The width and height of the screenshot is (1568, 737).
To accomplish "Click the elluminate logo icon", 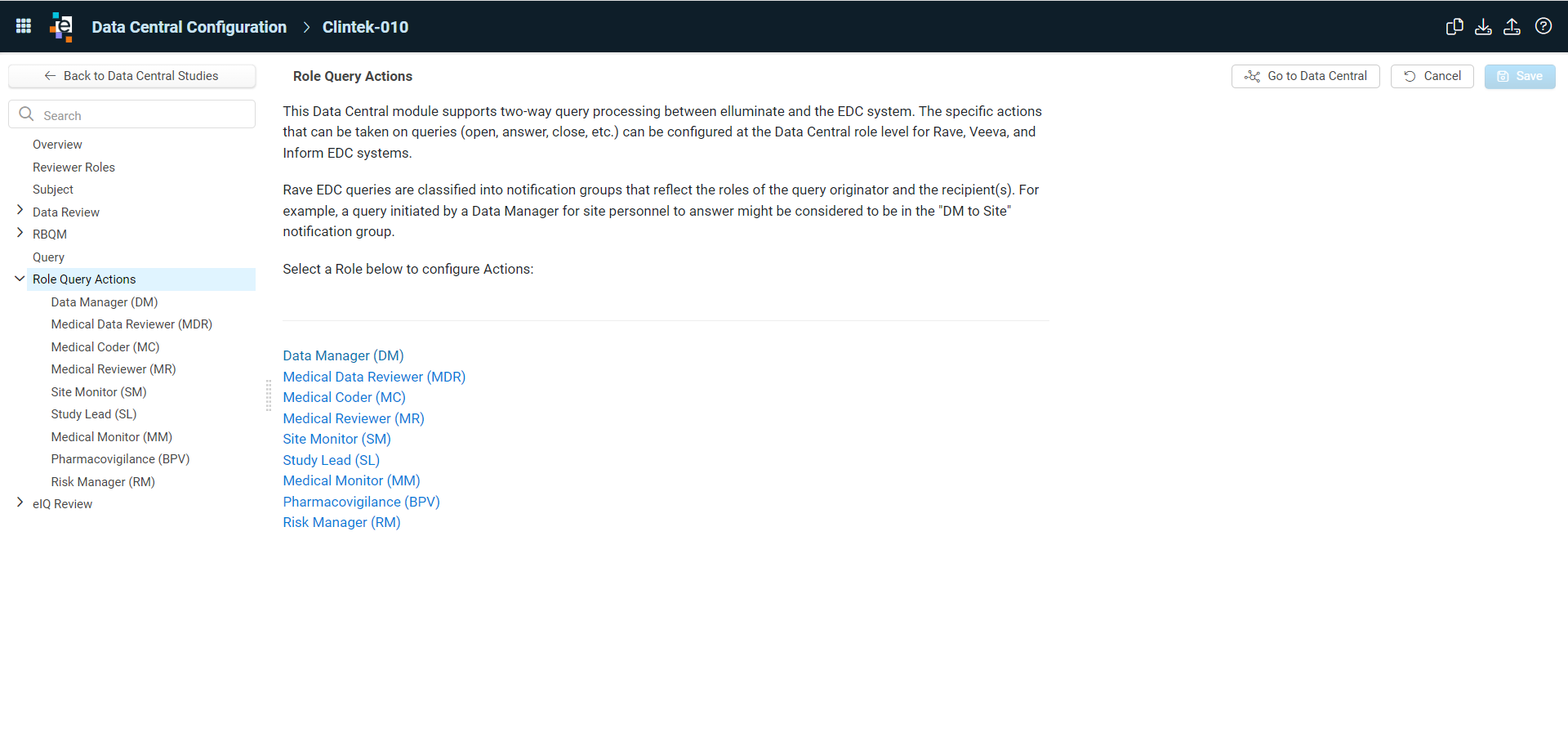I will (x=62, y=26).
